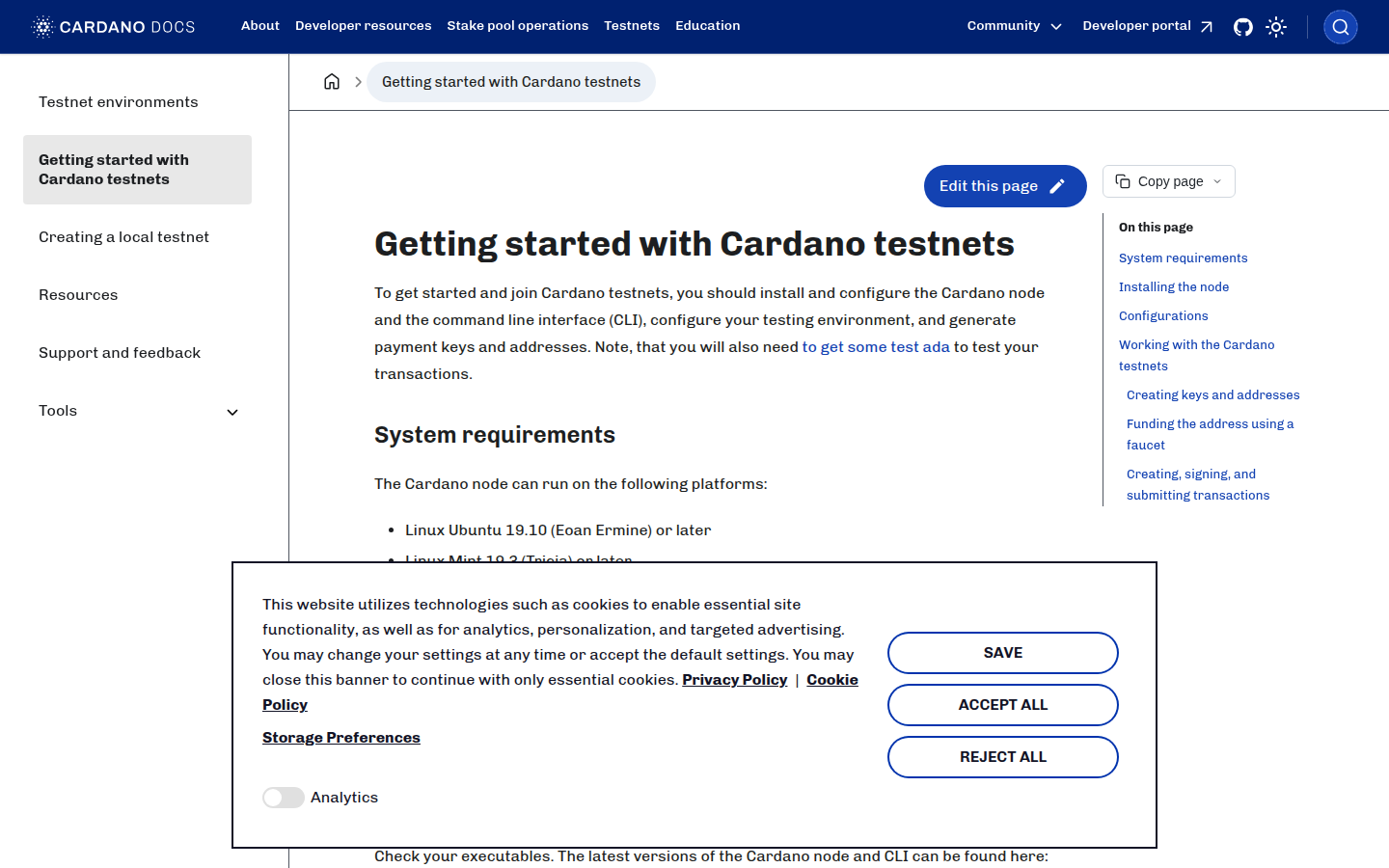Select Testnet environments in the sidebar
This screenshot has width=1389, height=868.
(x=137, y=102)
